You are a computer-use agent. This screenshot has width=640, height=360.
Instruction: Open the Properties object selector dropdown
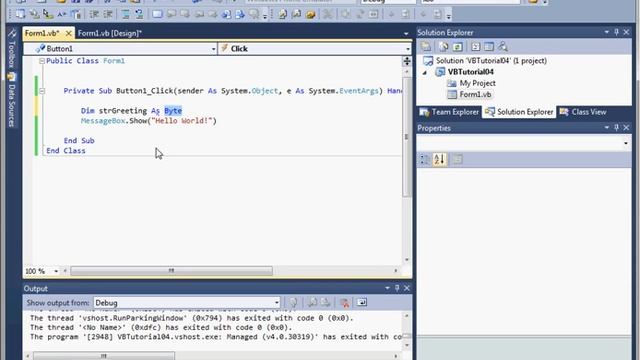pos(625,143)
